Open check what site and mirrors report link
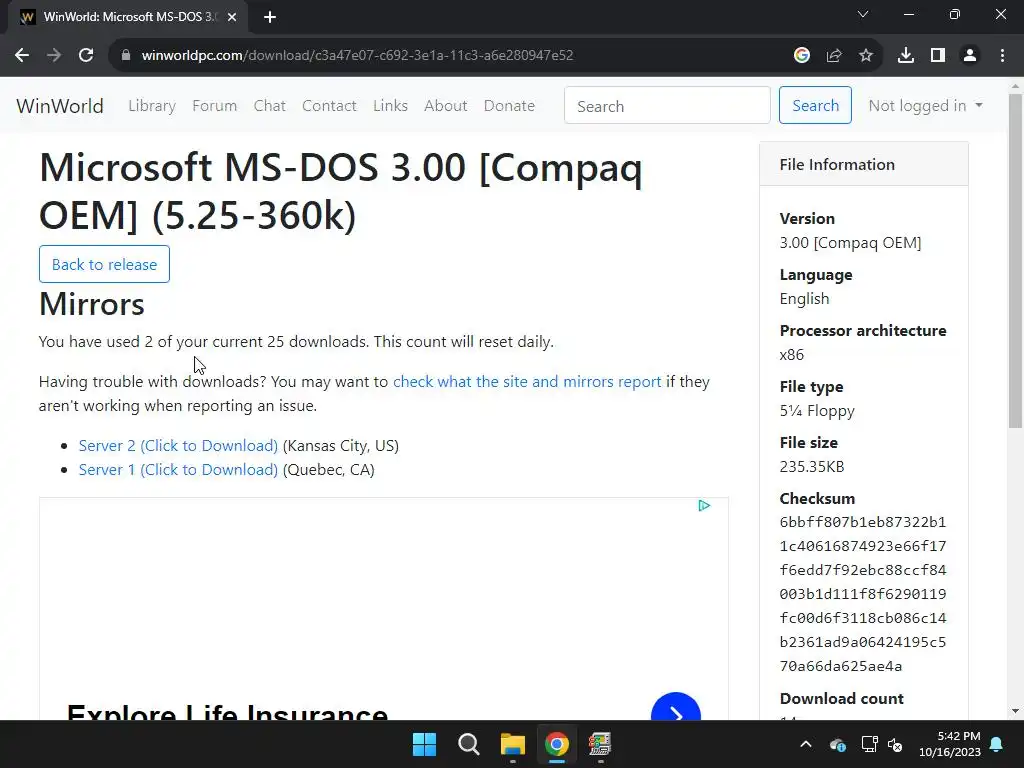Screen dimensions: 1024x768 coord(527,381)
